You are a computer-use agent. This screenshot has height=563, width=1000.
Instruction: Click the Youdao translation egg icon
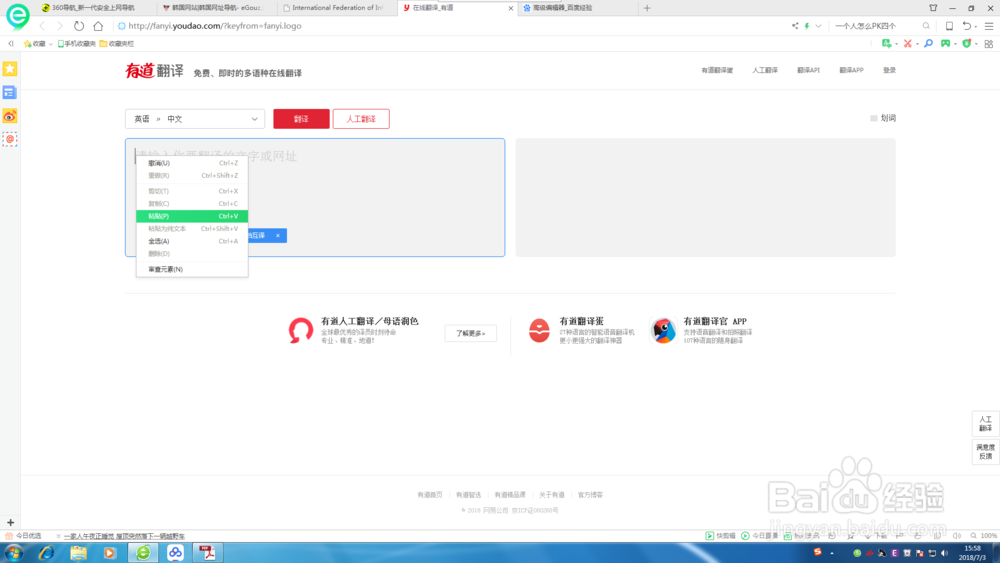(x=539, y=330)
